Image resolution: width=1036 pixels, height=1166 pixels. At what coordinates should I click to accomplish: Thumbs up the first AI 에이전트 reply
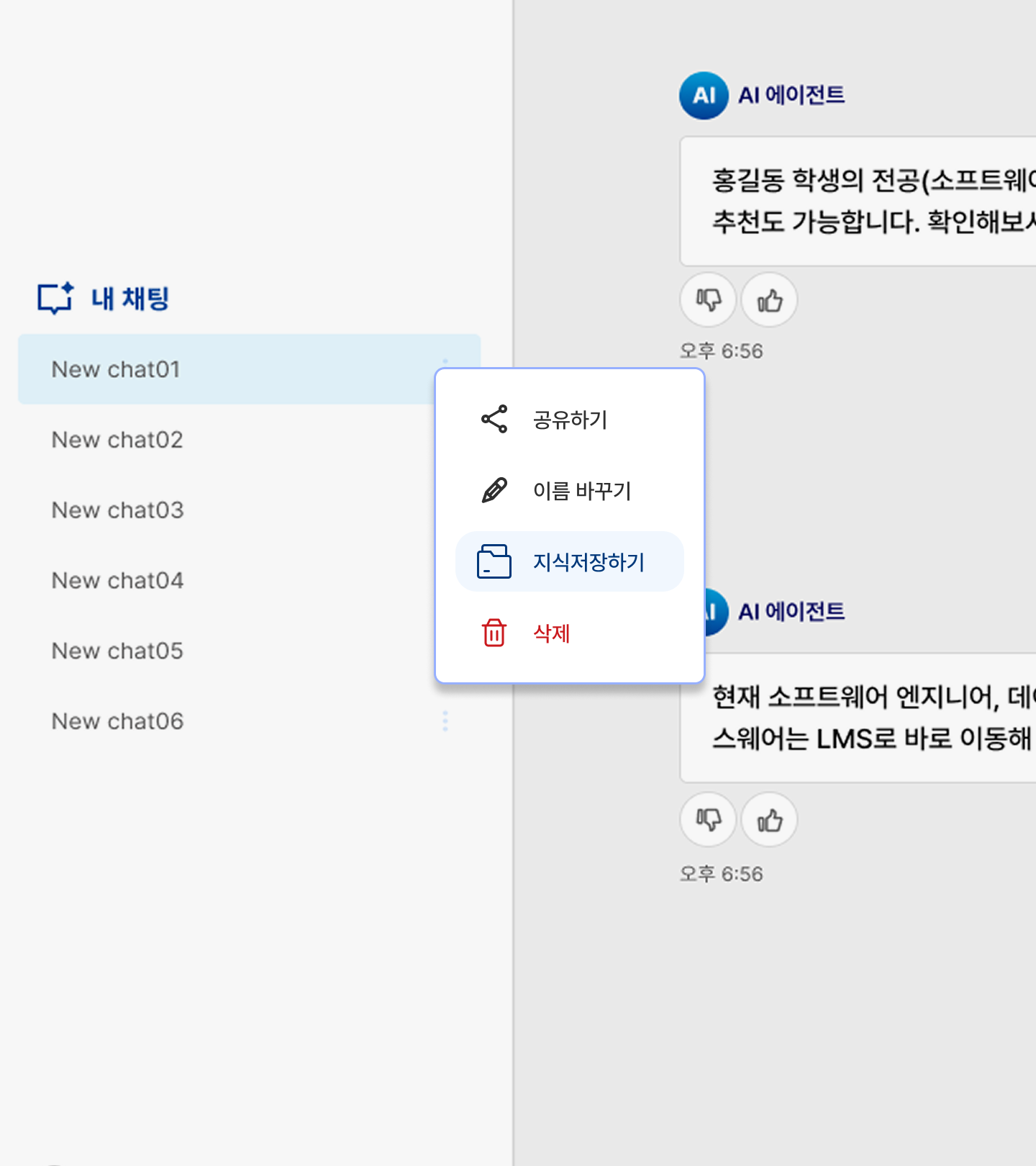coord(769,299)
